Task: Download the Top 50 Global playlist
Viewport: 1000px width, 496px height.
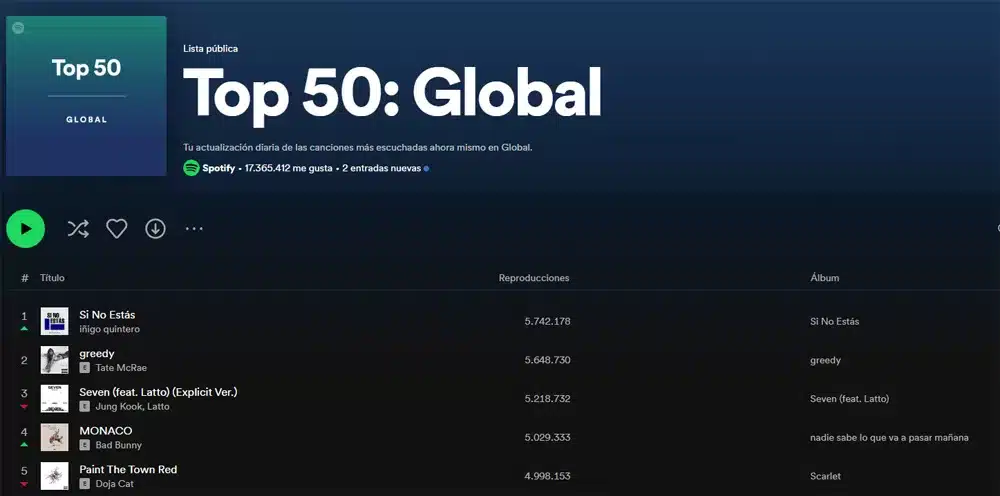Action: [x=156, y=228]
